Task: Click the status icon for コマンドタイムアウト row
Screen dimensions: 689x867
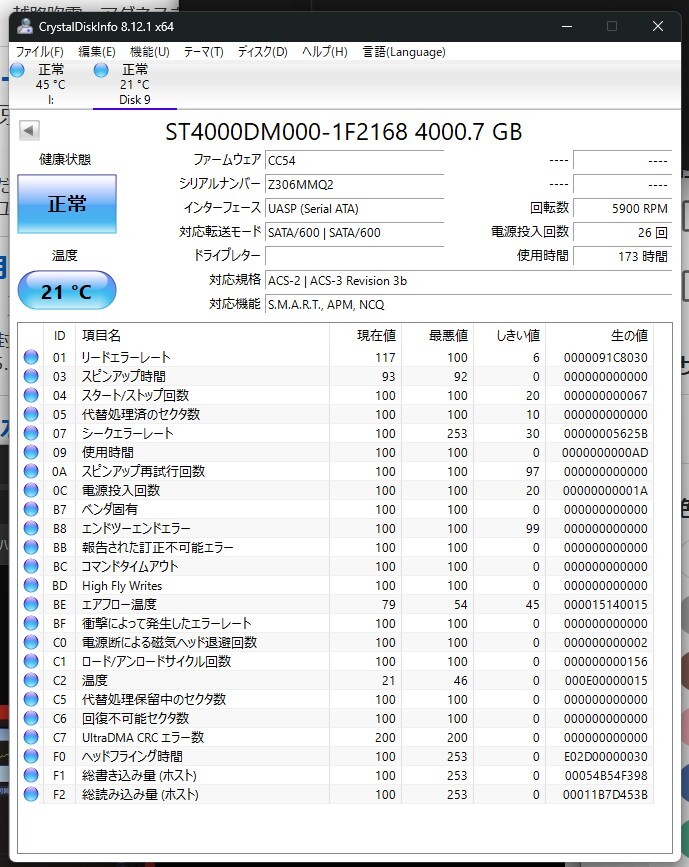Action: coord(31,566)
